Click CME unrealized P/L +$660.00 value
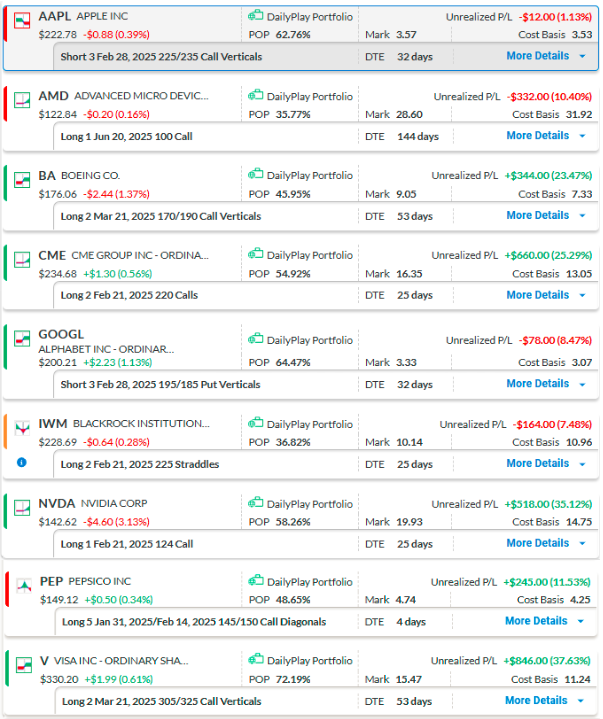The image size is (603, 719). [x=548, y=255]
